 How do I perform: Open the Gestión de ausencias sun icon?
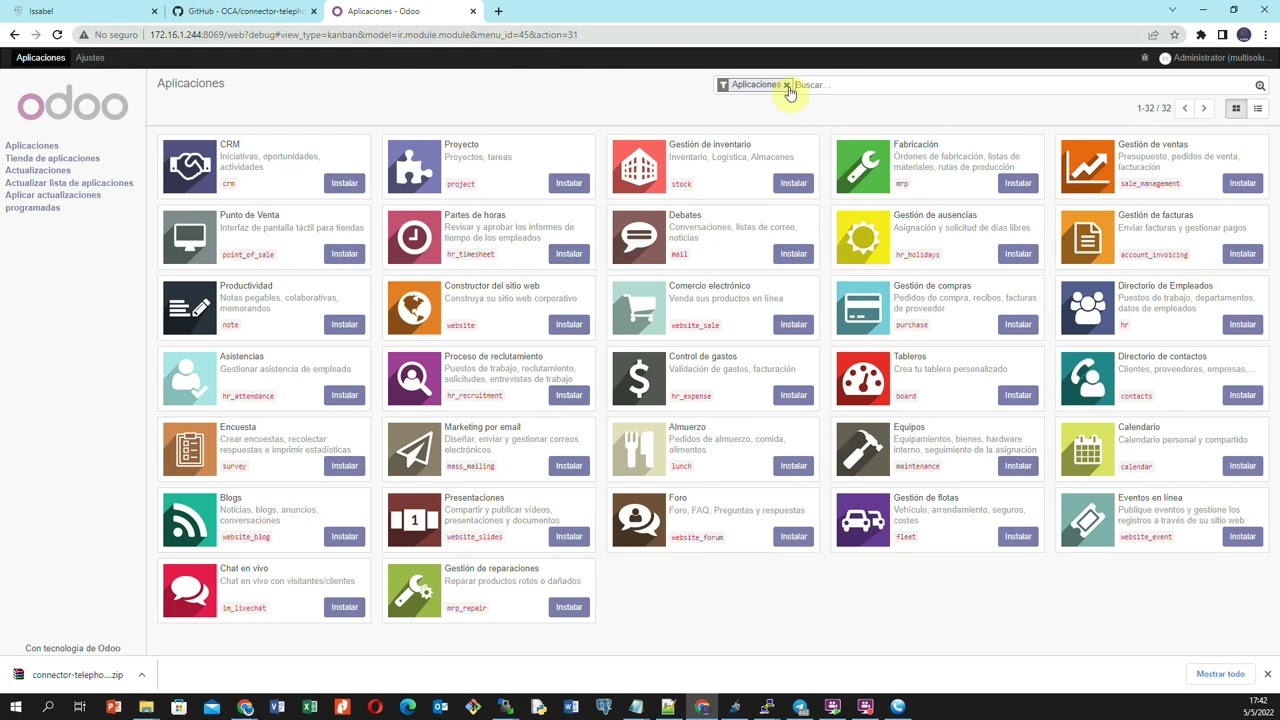(863, 237)
